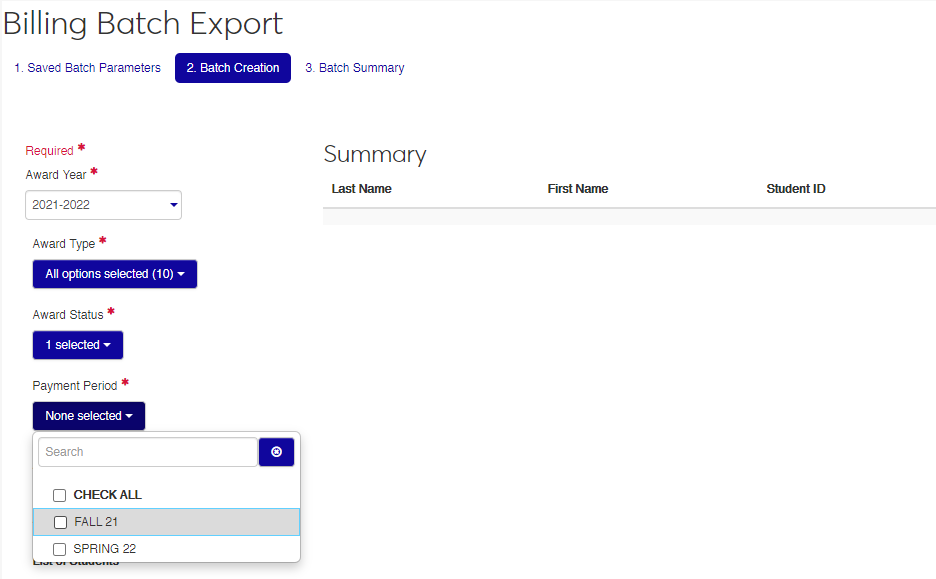Enable the FALL 21 checkbox
The image size is (936, 579).
60,522
